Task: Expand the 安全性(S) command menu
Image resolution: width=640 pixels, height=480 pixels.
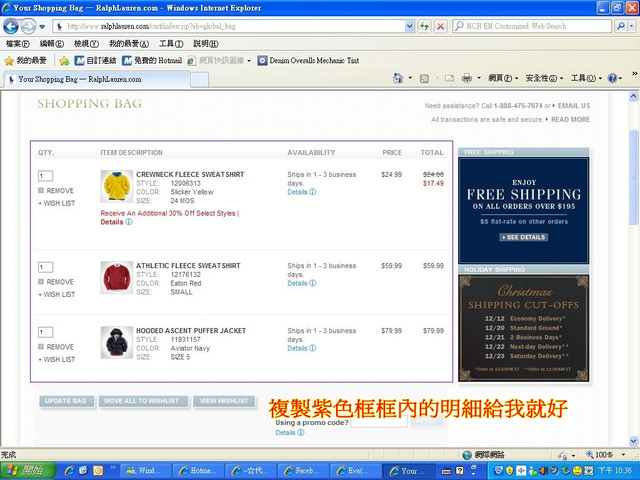Action: (x=544, y=78)
